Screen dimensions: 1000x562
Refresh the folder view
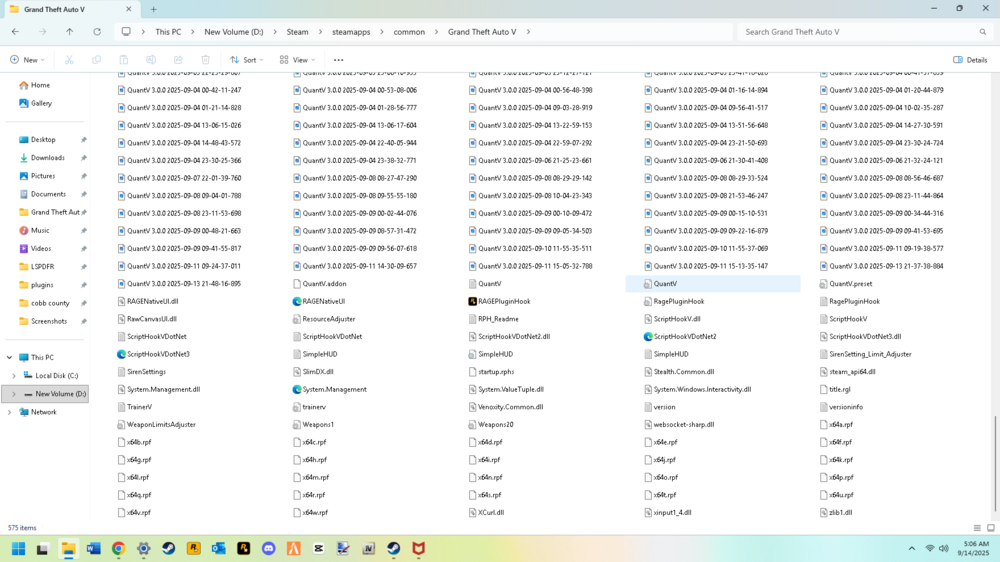(x=97, y=32)
